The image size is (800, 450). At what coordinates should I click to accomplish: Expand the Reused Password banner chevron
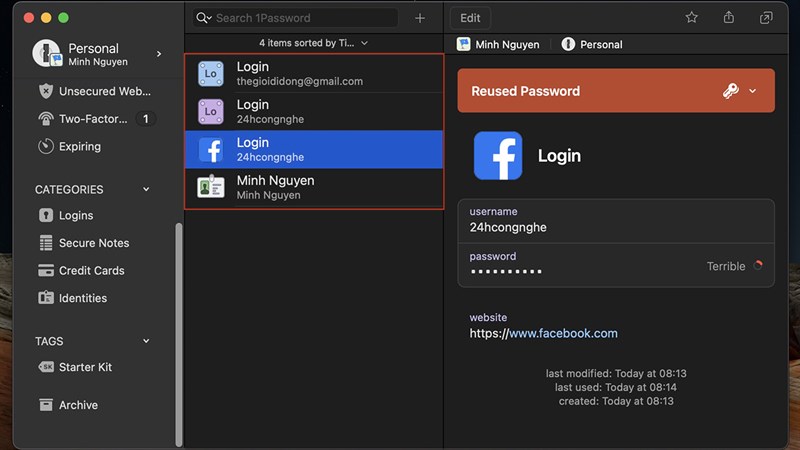click(753, 91)
